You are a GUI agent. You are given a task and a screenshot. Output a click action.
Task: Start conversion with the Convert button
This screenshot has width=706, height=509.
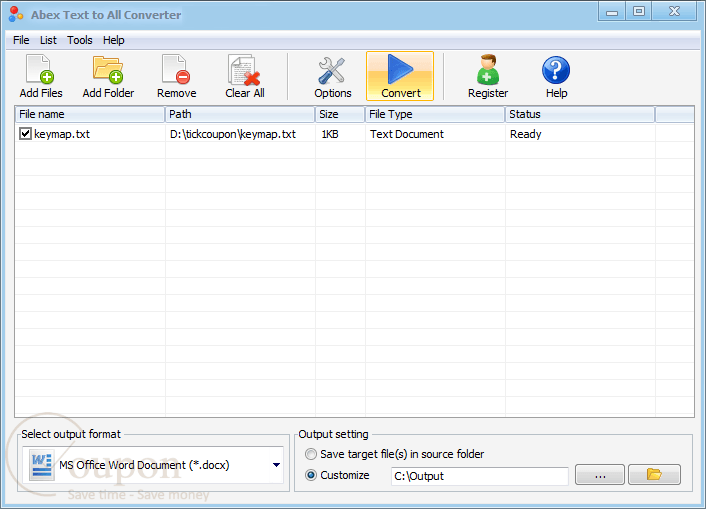click(400, 76)
